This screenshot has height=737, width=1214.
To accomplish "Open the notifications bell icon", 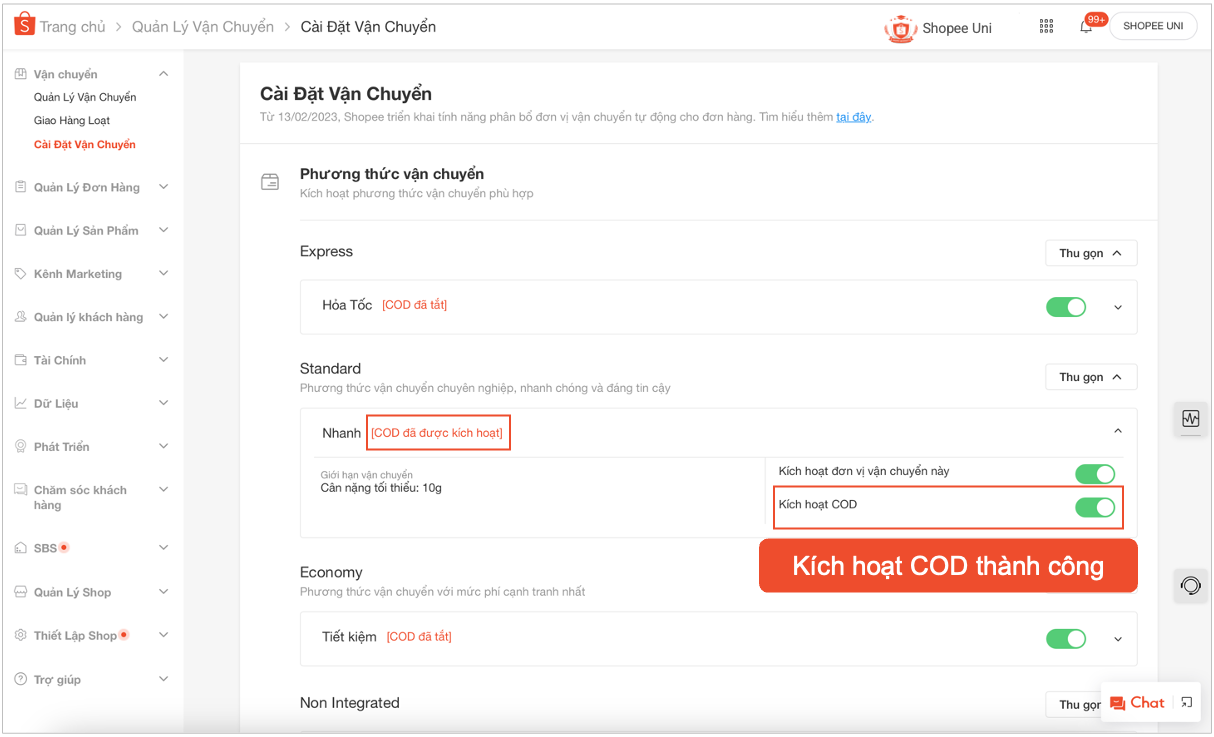I will pyautogui.click(x=1086, y=27).
